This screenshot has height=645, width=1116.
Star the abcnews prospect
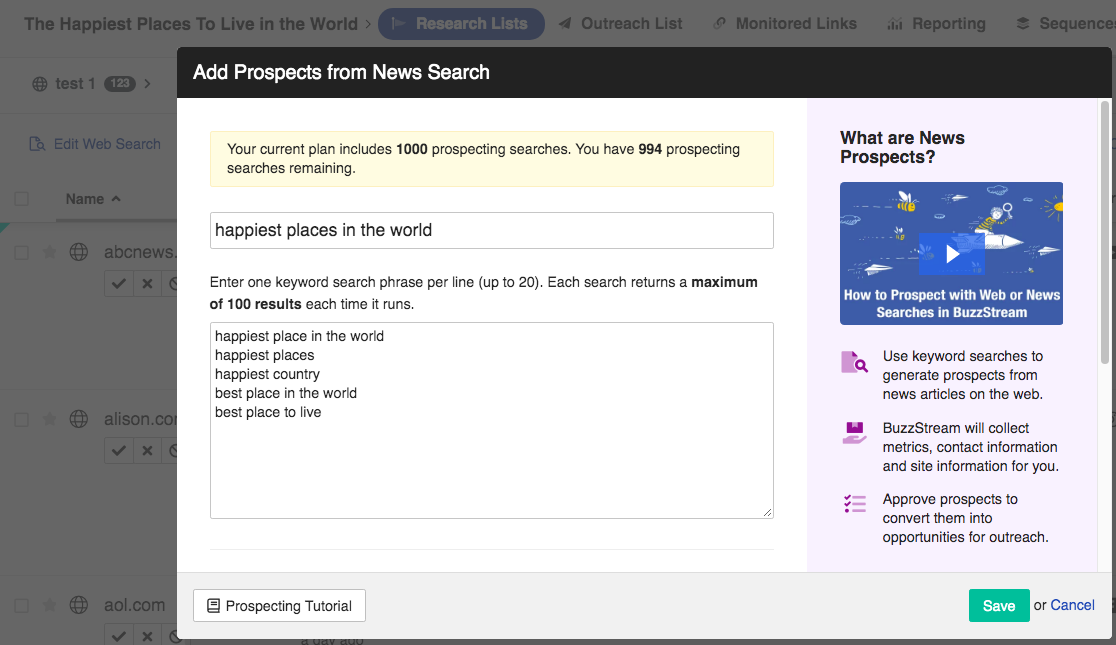point(49,252)
